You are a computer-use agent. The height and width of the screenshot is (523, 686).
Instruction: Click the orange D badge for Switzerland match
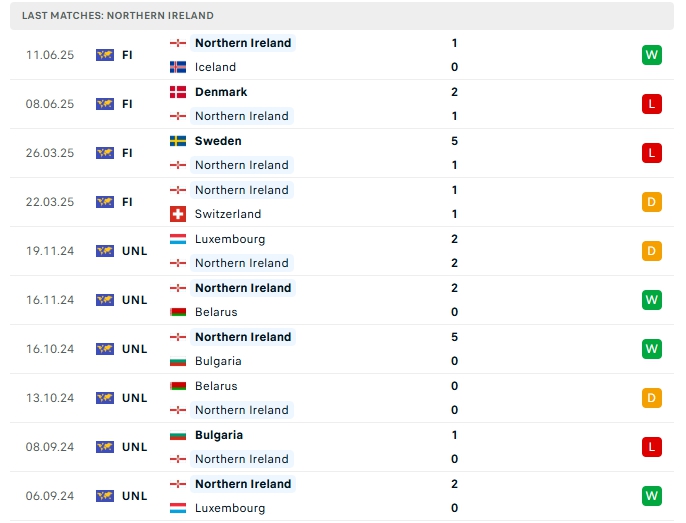click(x=651, y=202)
